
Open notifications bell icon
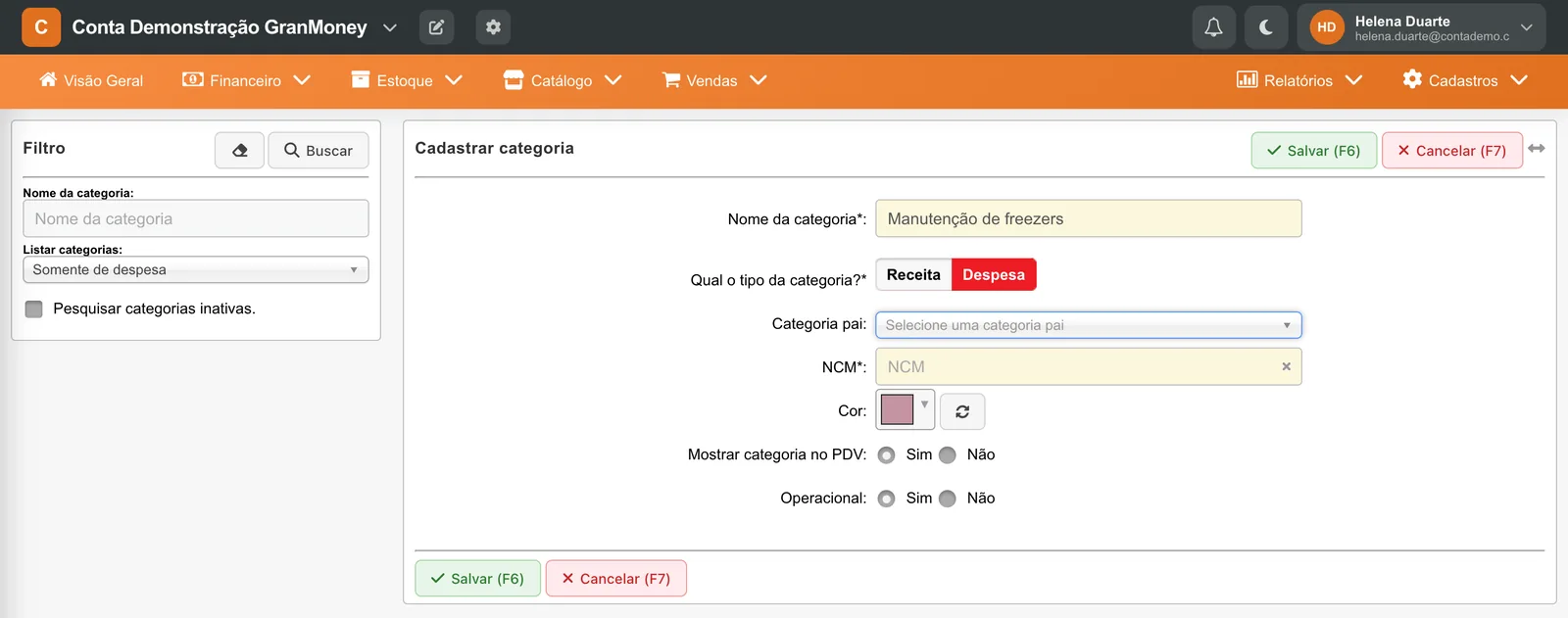(x=1213, y=27)
